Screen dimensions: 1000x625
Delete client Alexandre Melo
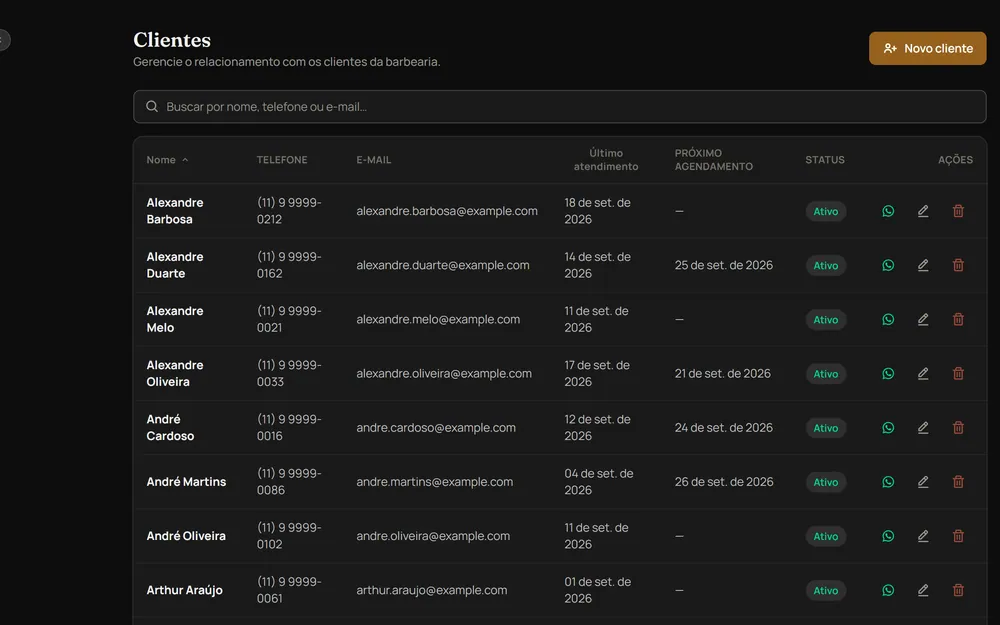point(958,320)
